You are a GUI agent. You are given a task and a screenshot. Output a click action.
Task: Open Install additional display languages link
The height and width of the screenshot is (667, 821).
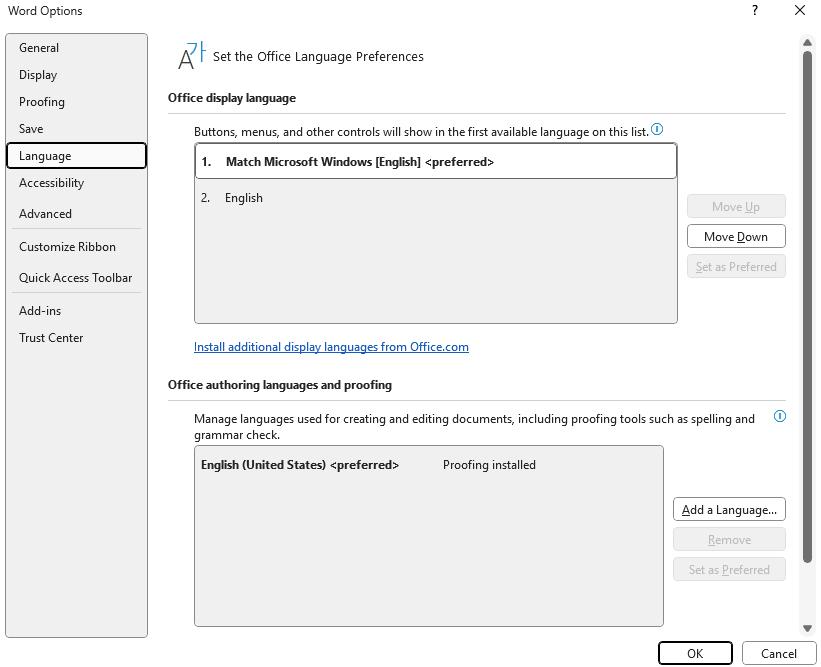(331, 347)
